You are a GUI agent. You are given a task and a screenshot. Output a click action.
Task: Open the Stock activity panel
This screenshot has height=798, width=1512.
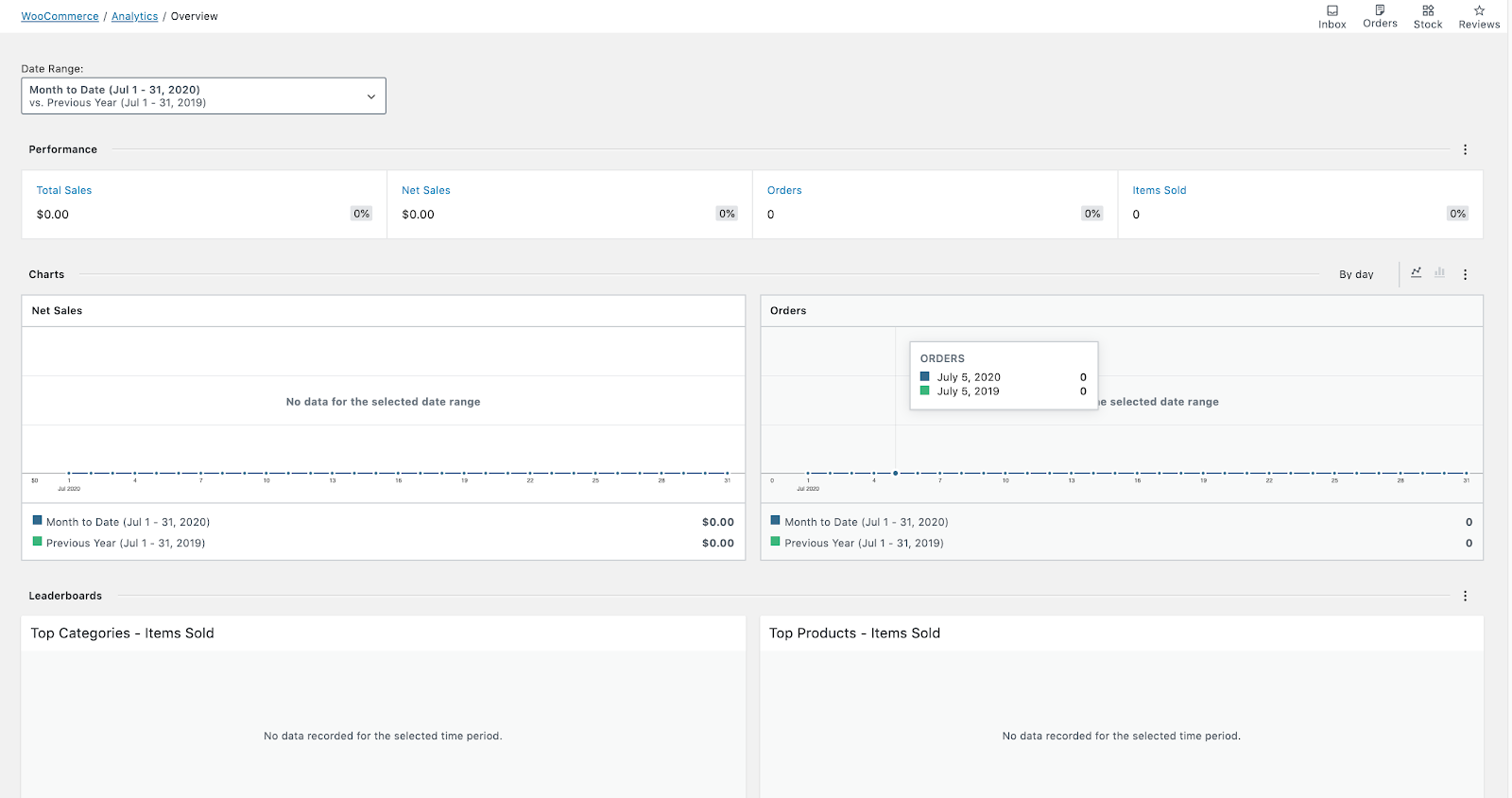click(x=1428, y=17)
